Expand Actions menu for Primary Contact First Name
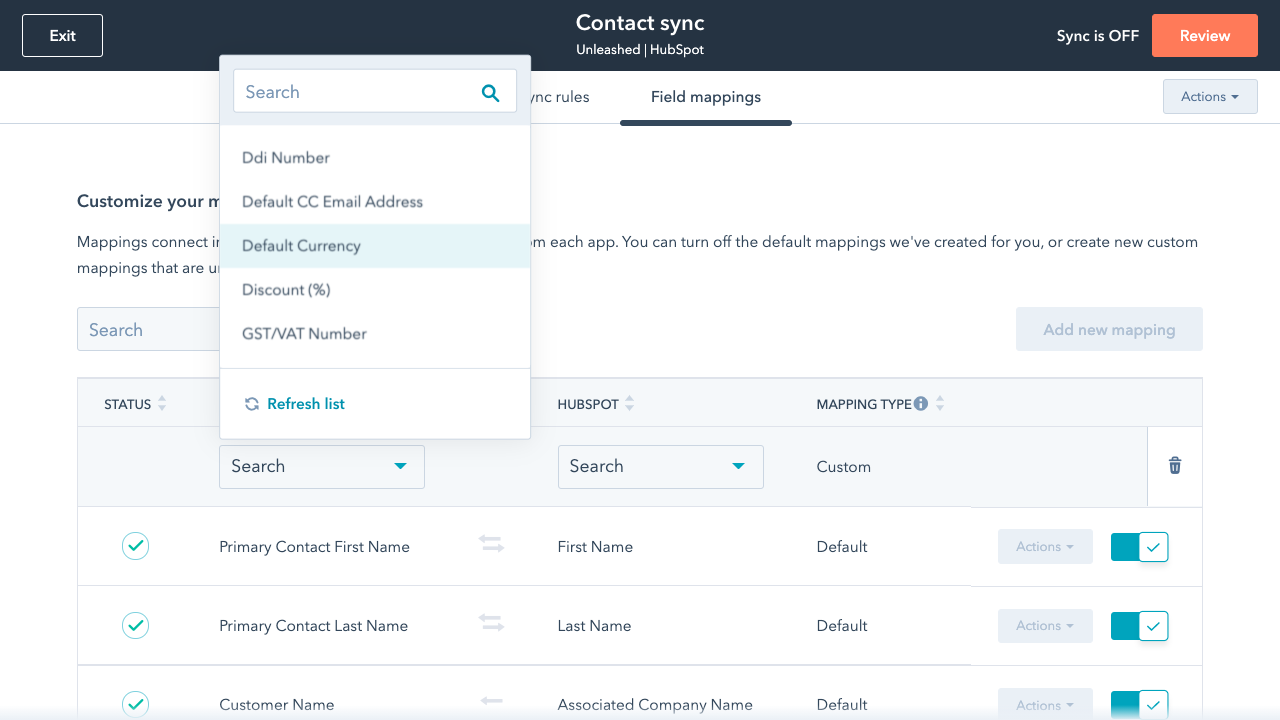The image size is (1280, 720). coord(1044,547)
